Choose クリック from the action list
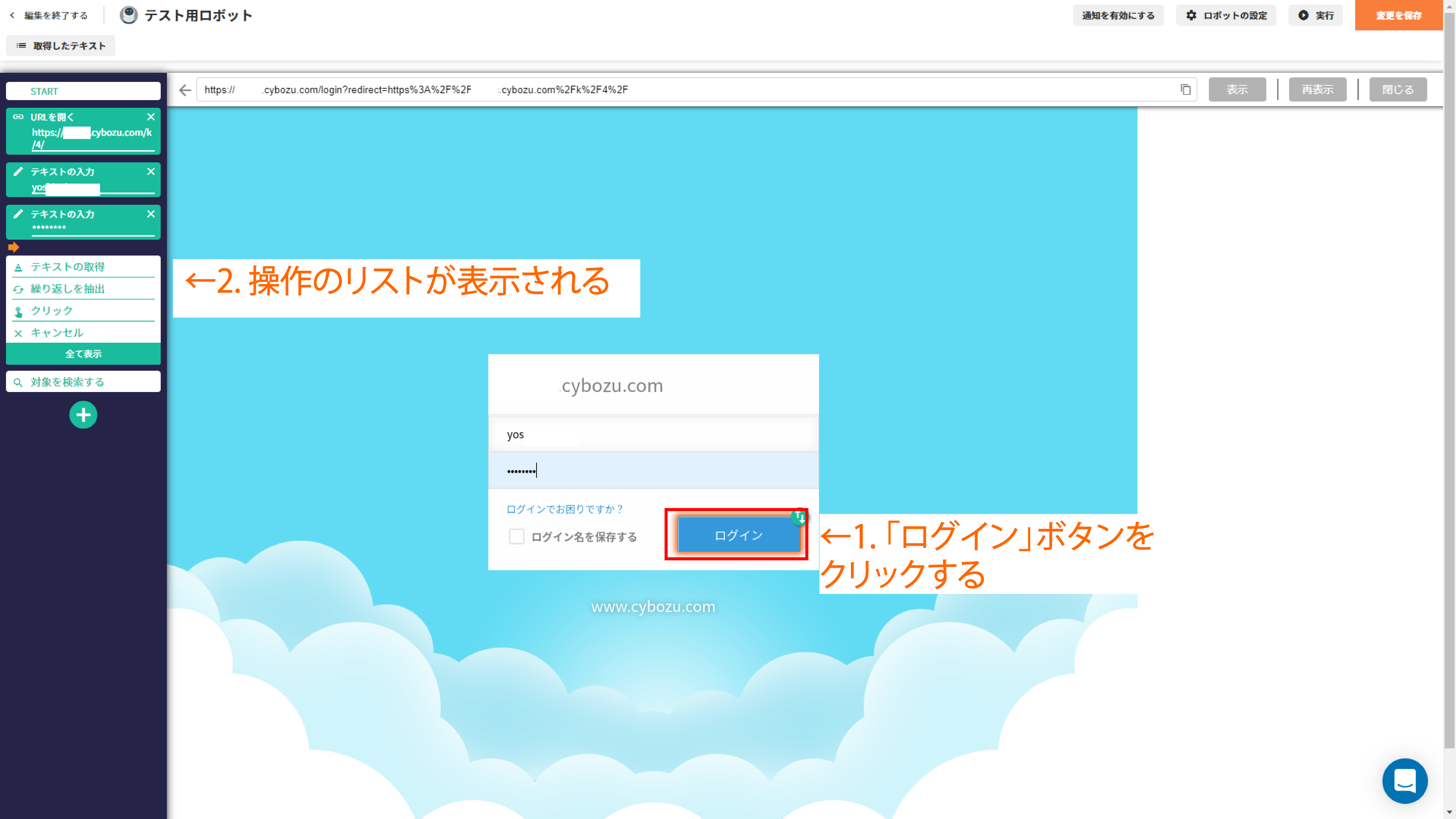The width and height of the screenshot is (1456, 819). tap(83, 311)
